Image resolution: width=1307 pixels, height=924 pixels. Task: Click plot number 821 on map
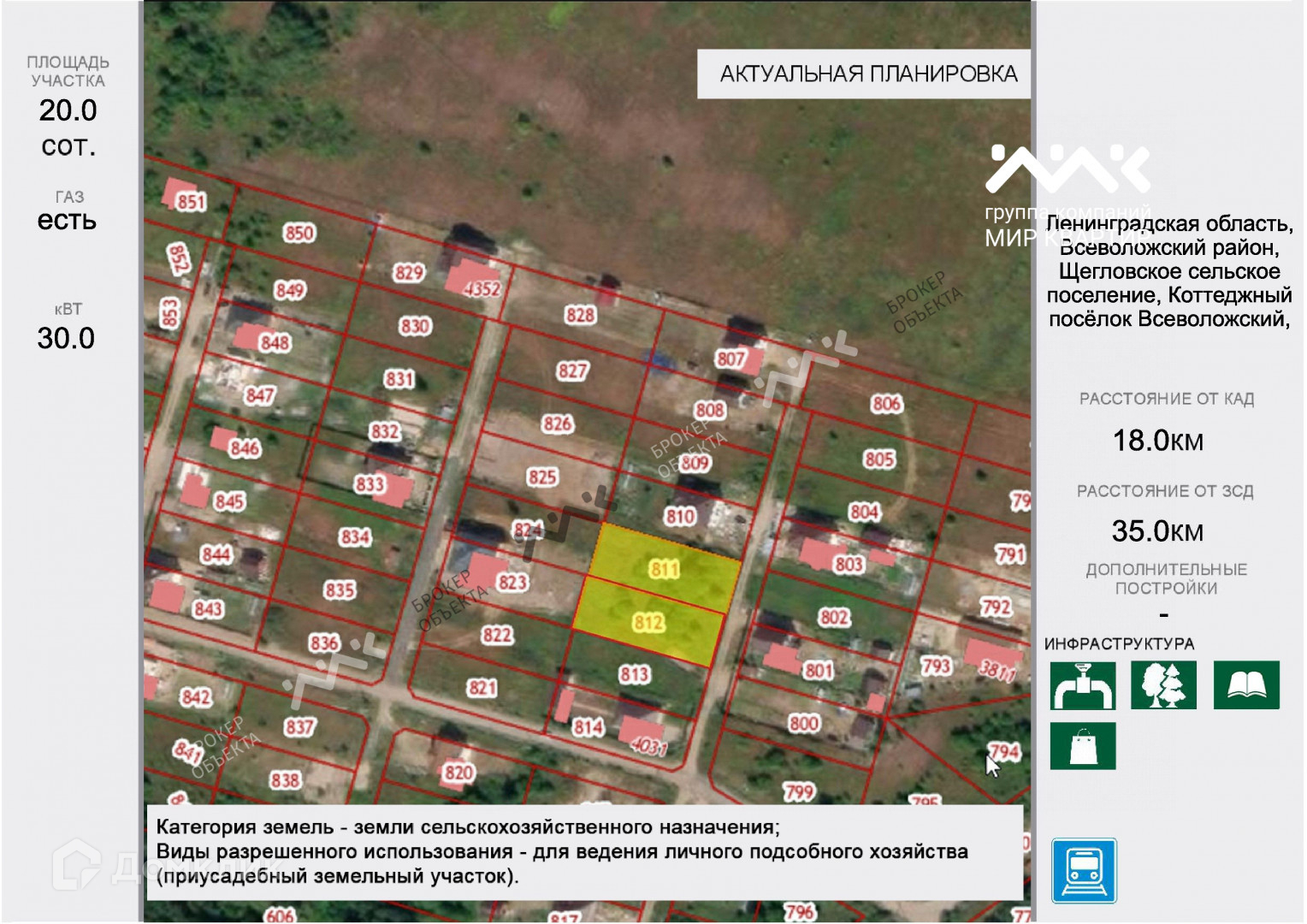pos(482,688)
